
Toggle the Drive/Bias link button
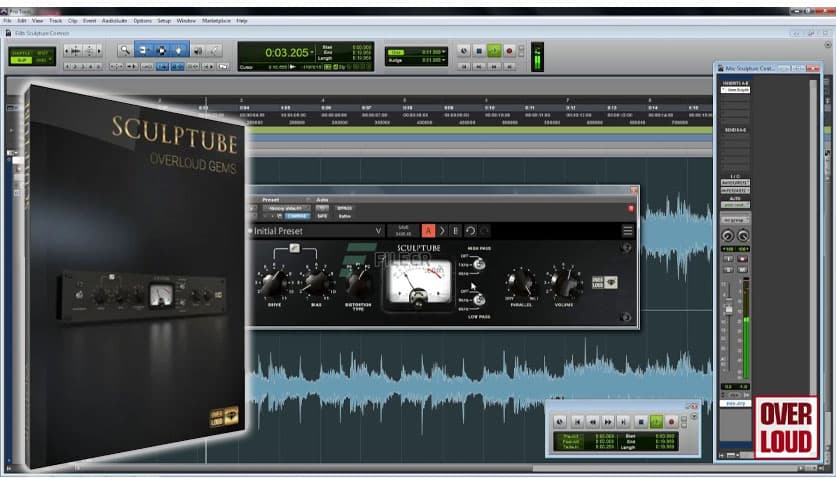point(294,248)
